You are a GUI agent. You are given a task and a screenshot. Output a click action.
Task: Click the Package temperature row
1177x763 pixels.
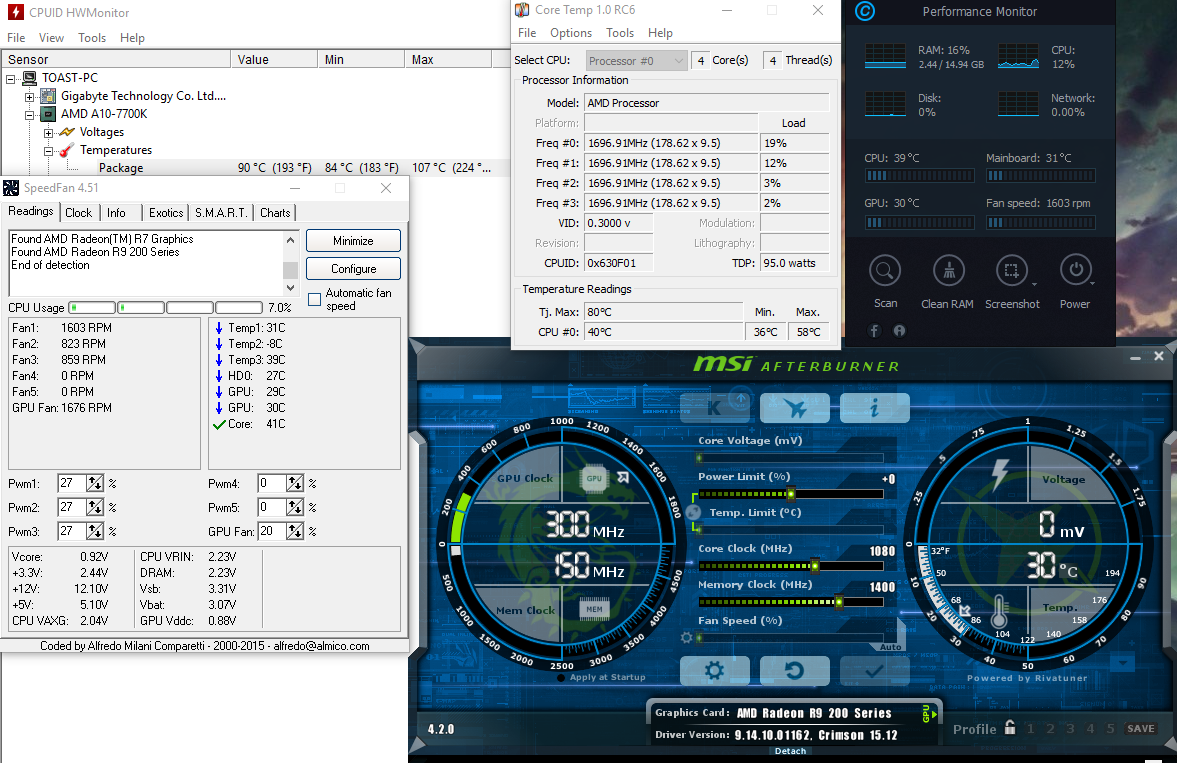257,168
